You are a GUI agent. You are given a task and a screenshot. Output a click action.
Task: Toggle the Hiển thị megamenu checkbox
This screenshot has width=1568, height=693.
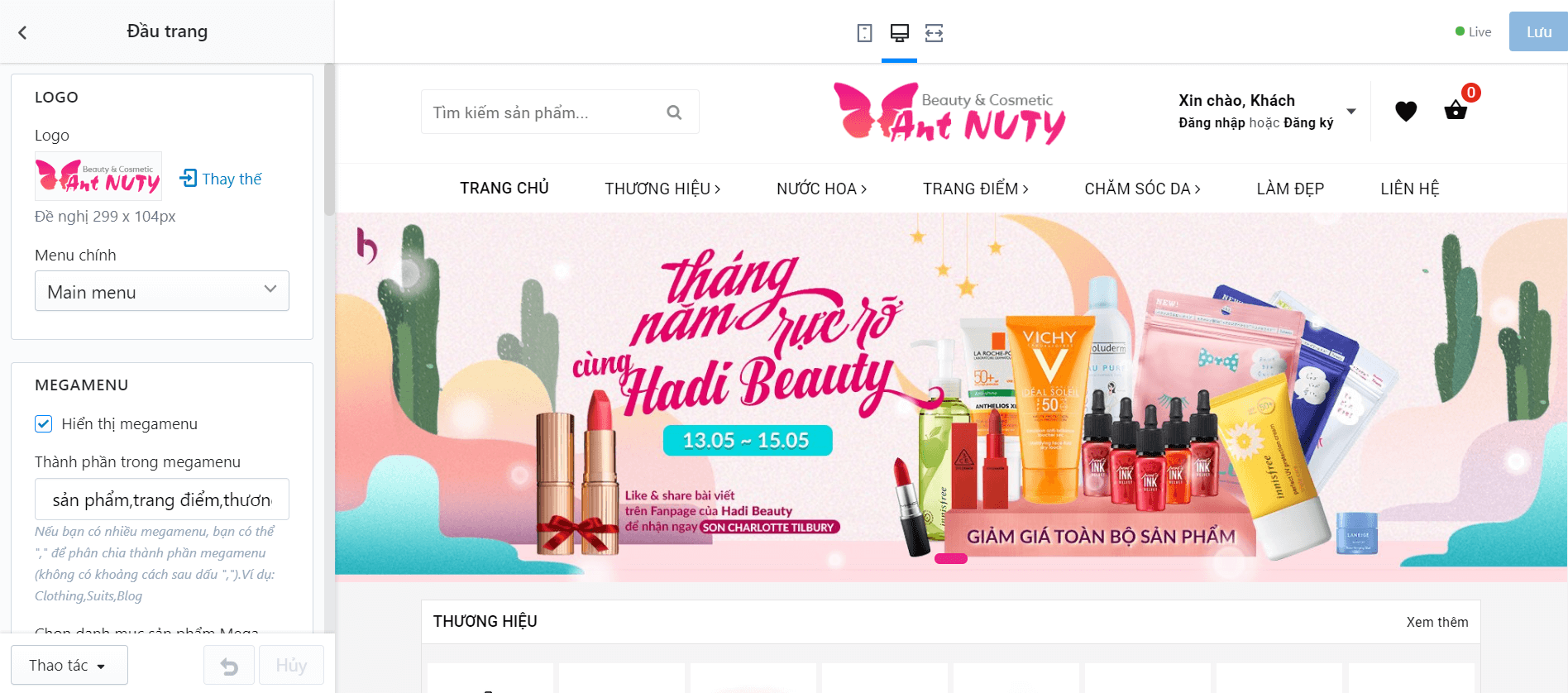(x=44, y=424)
